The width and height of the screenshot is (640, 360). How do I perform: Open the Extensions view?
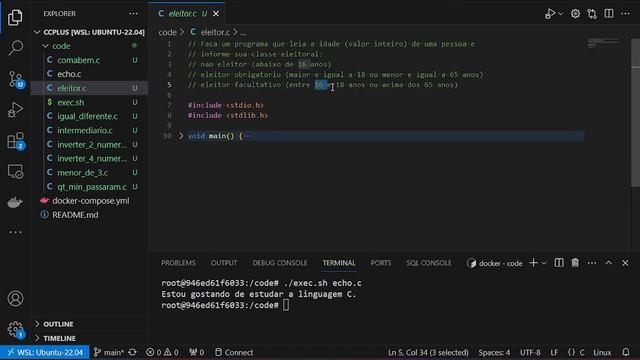click(x=16, y=141)
